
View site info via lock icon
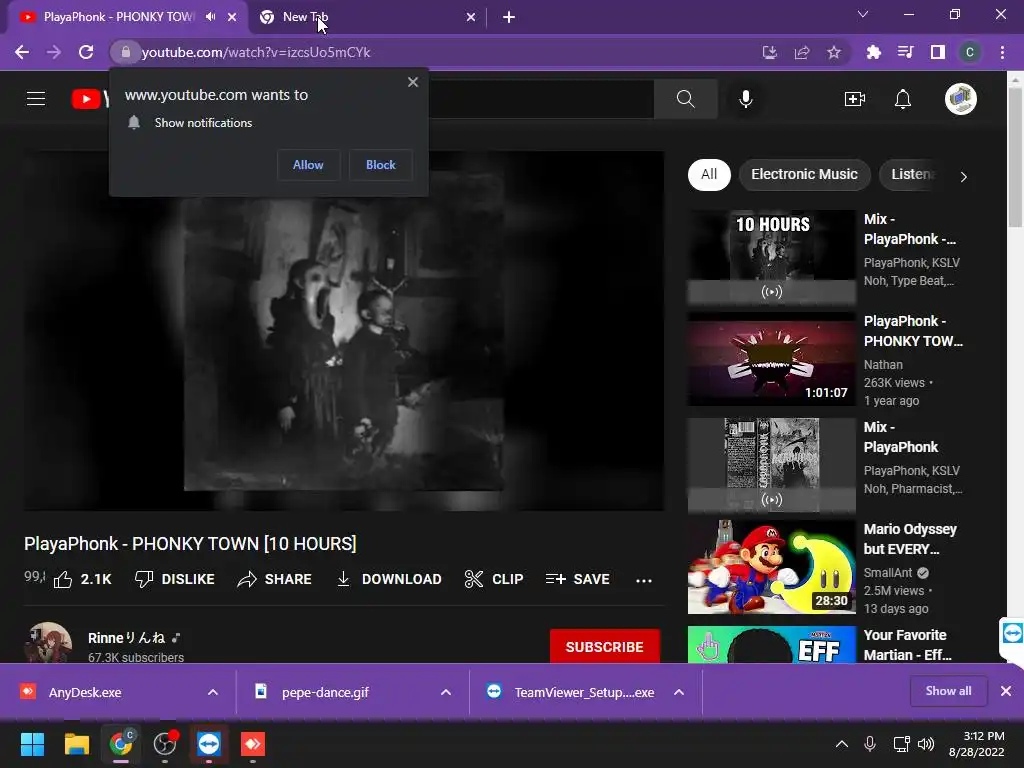pyautogui.click(x=126, y=52)
